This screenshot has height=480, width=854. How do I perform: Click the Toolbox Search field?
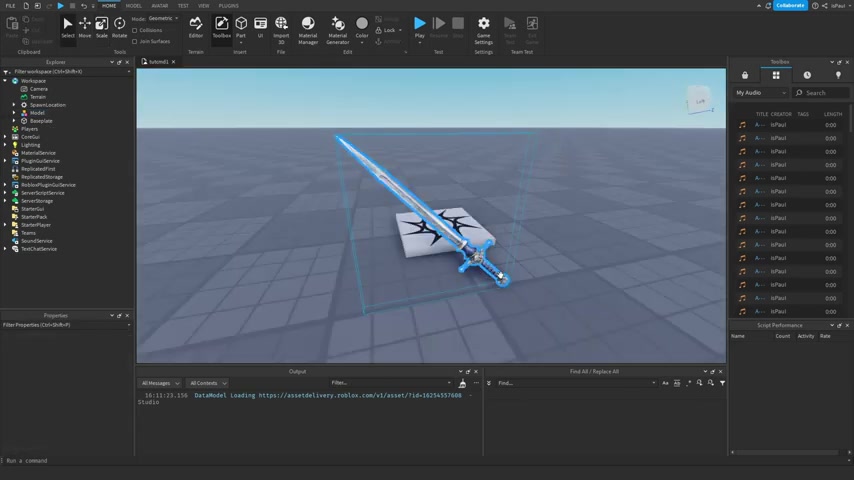pos(821,93)
